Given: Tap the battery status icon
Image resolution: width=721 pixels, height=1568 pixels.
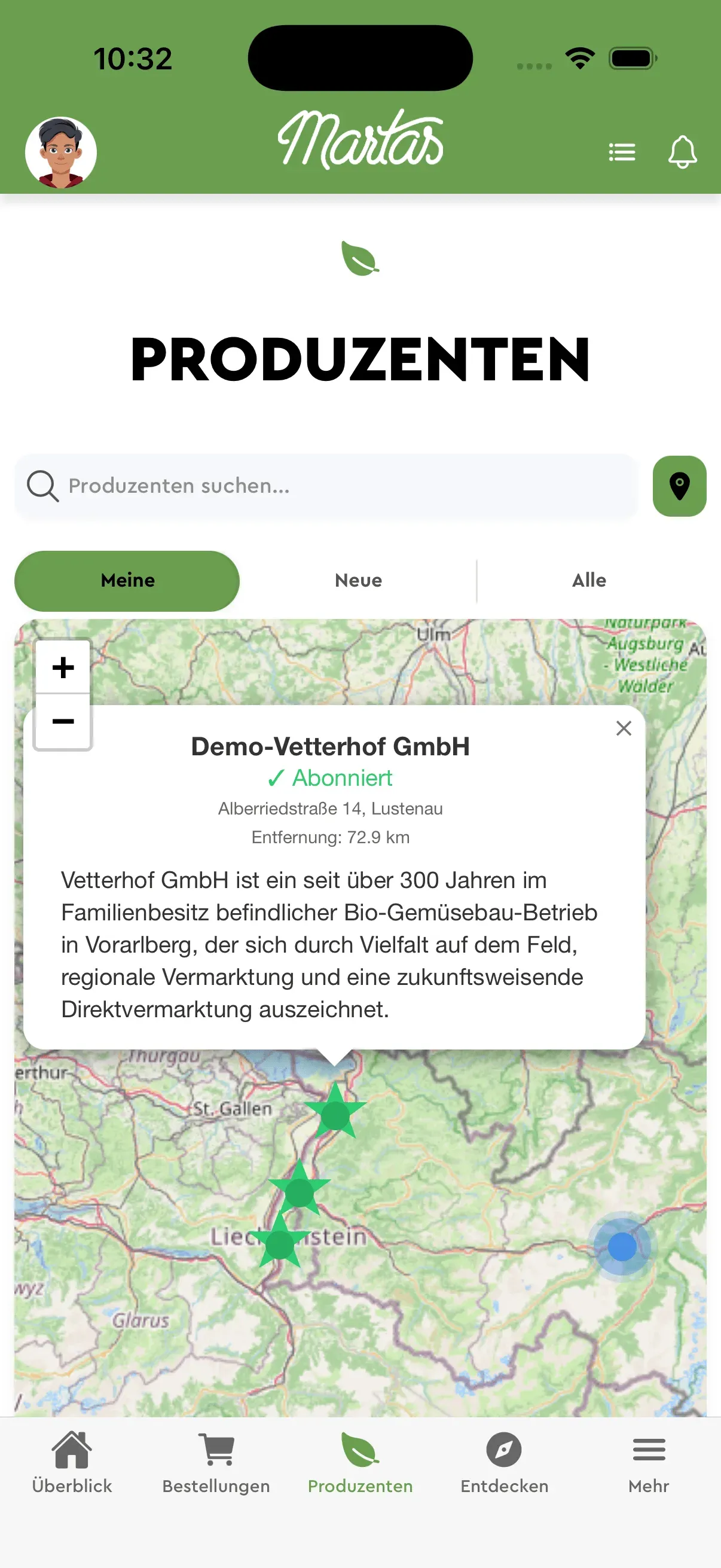Looking at the screenshot, I should pyautogui.click(x=633, y=59).
